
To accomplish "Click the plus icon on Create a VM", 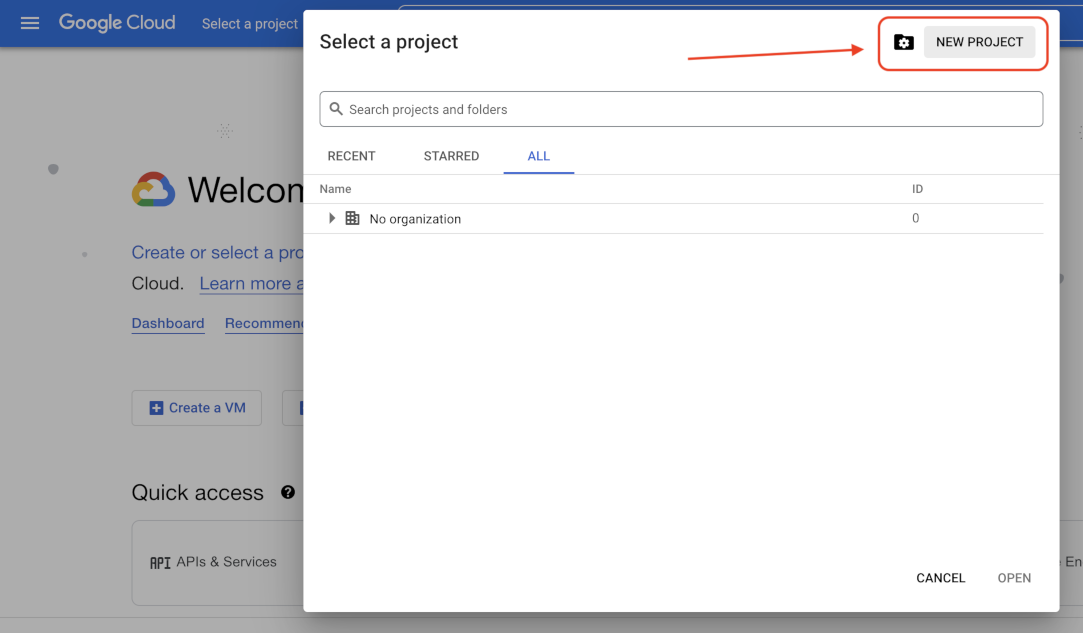I will 156,408.
